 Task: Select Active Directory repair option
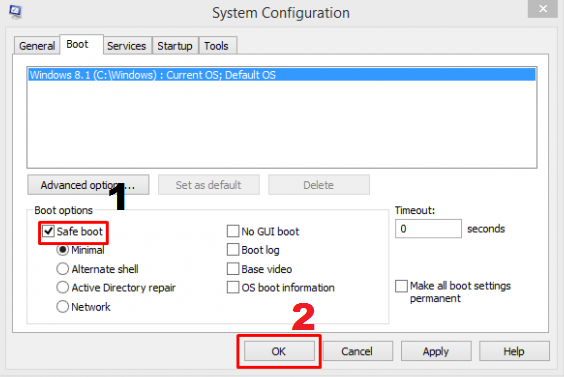pos(63,287)
